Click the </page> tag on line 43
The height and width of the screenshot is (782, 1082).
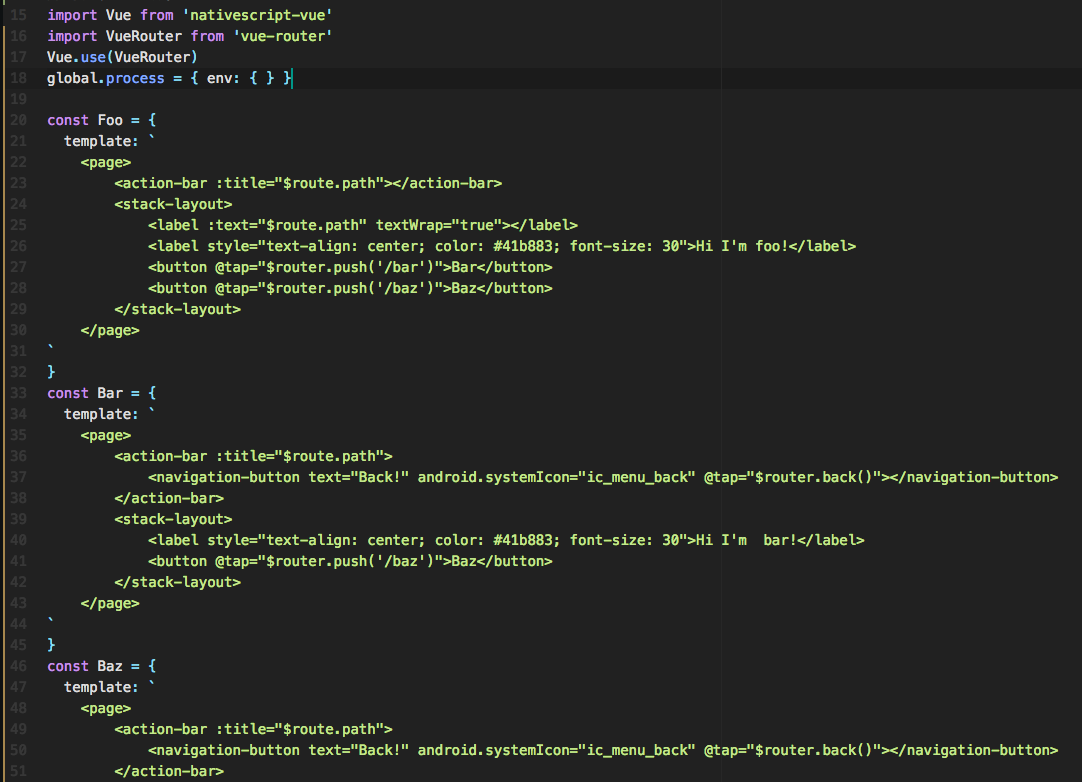coord(110,603)
